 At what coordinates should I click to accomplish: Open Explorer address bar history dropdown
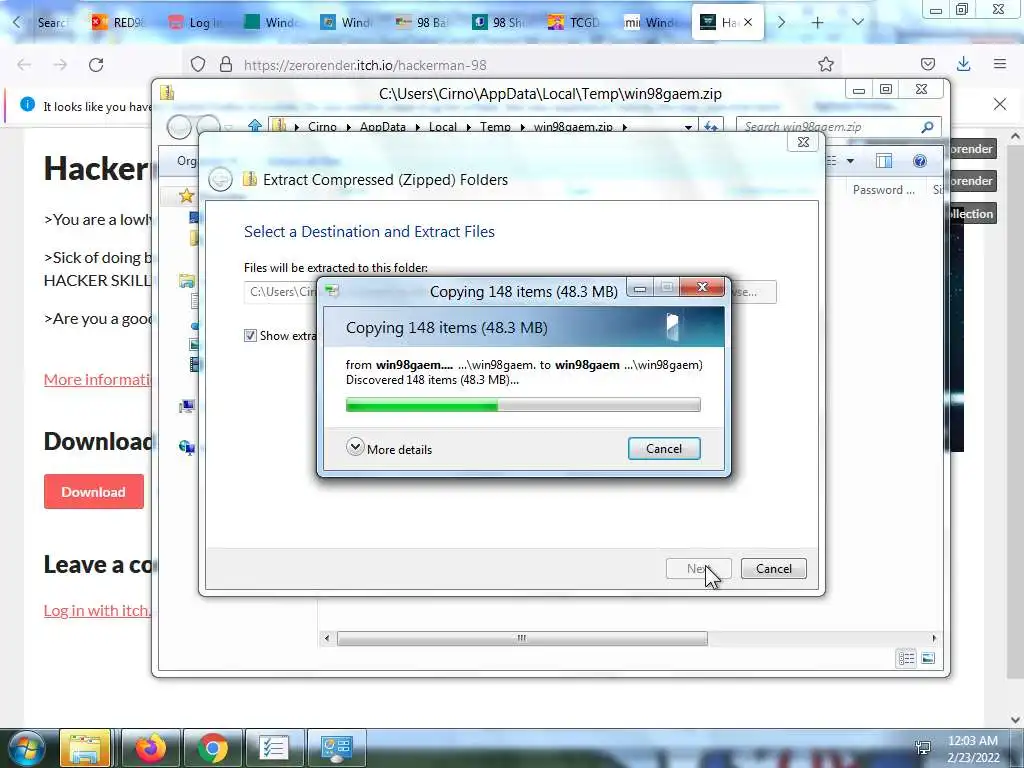(688, 127)
